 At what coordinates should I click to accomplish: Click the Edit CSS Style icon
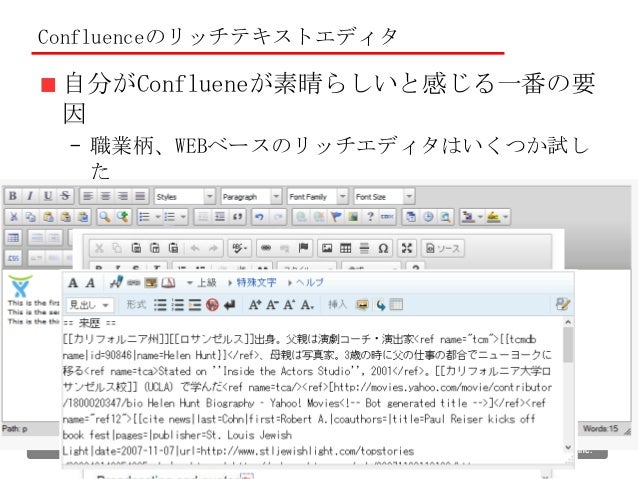[x=13, y=258]
